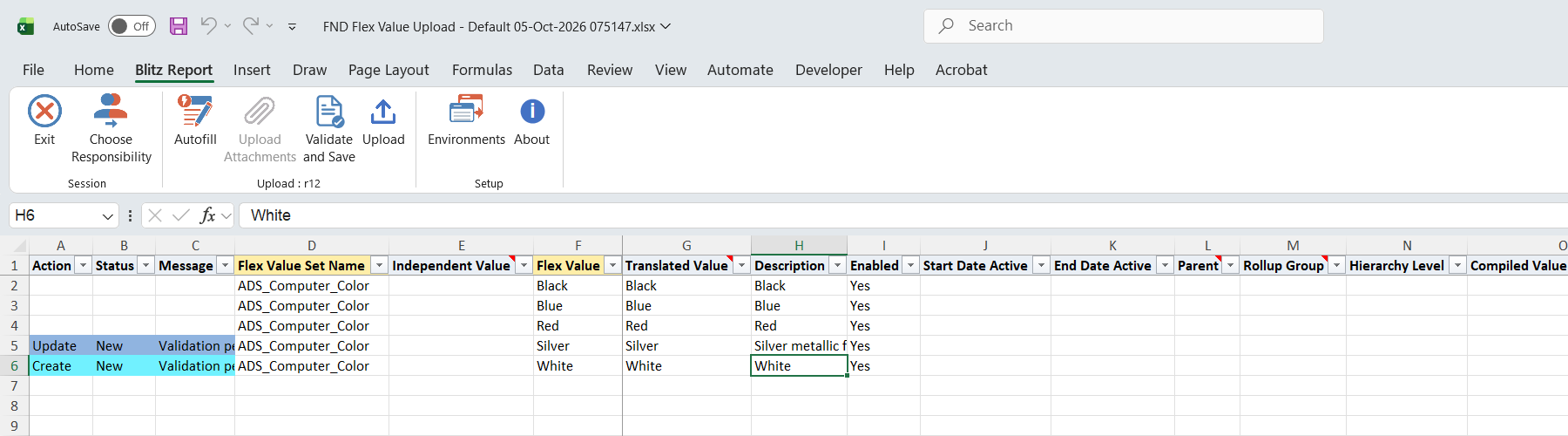The height and width of the screenshot is (436, 1568).
Task: Undo the last action
Action: tap(208, 26)
